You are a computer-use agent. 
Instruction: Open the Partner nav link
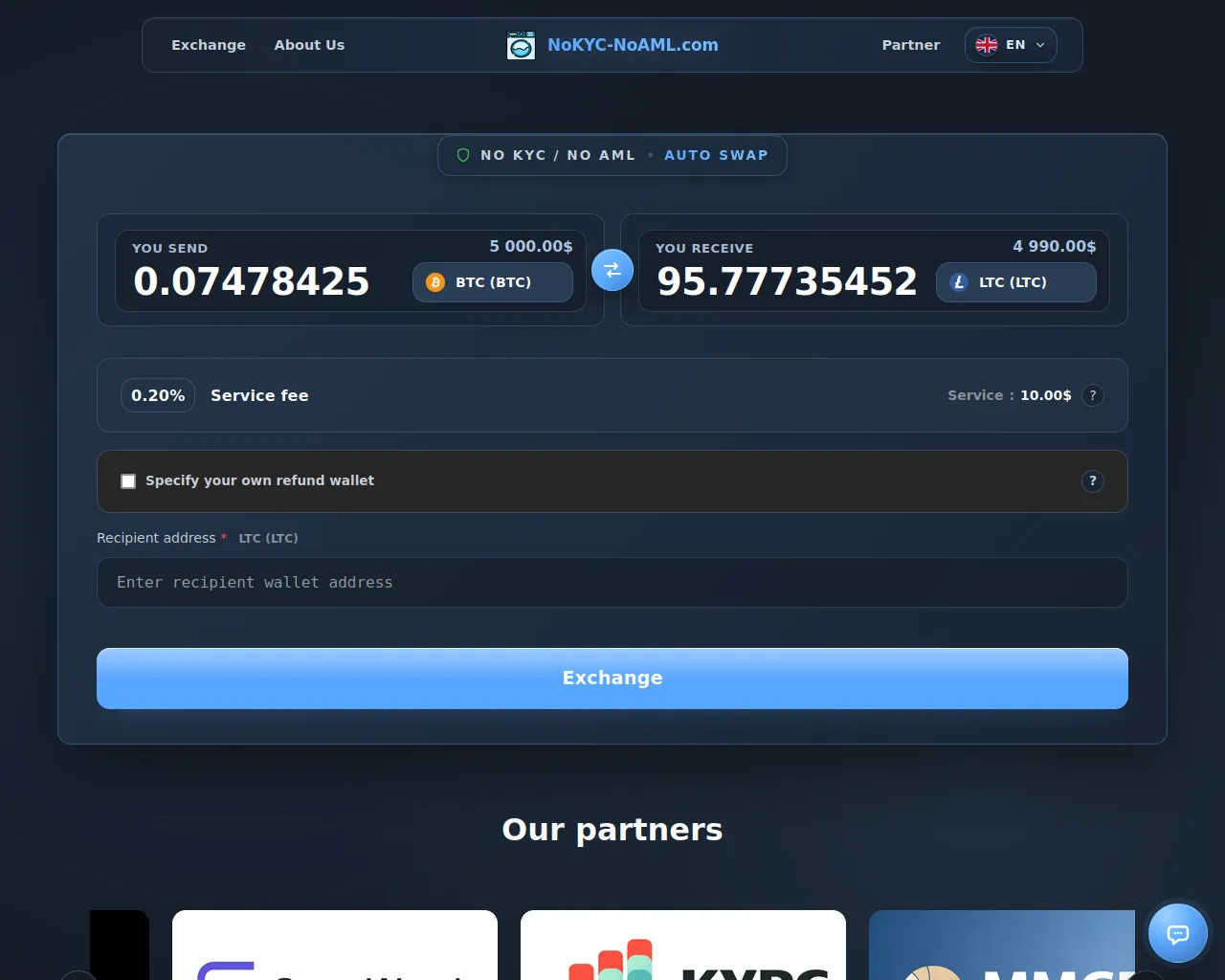tap(910, 45)
